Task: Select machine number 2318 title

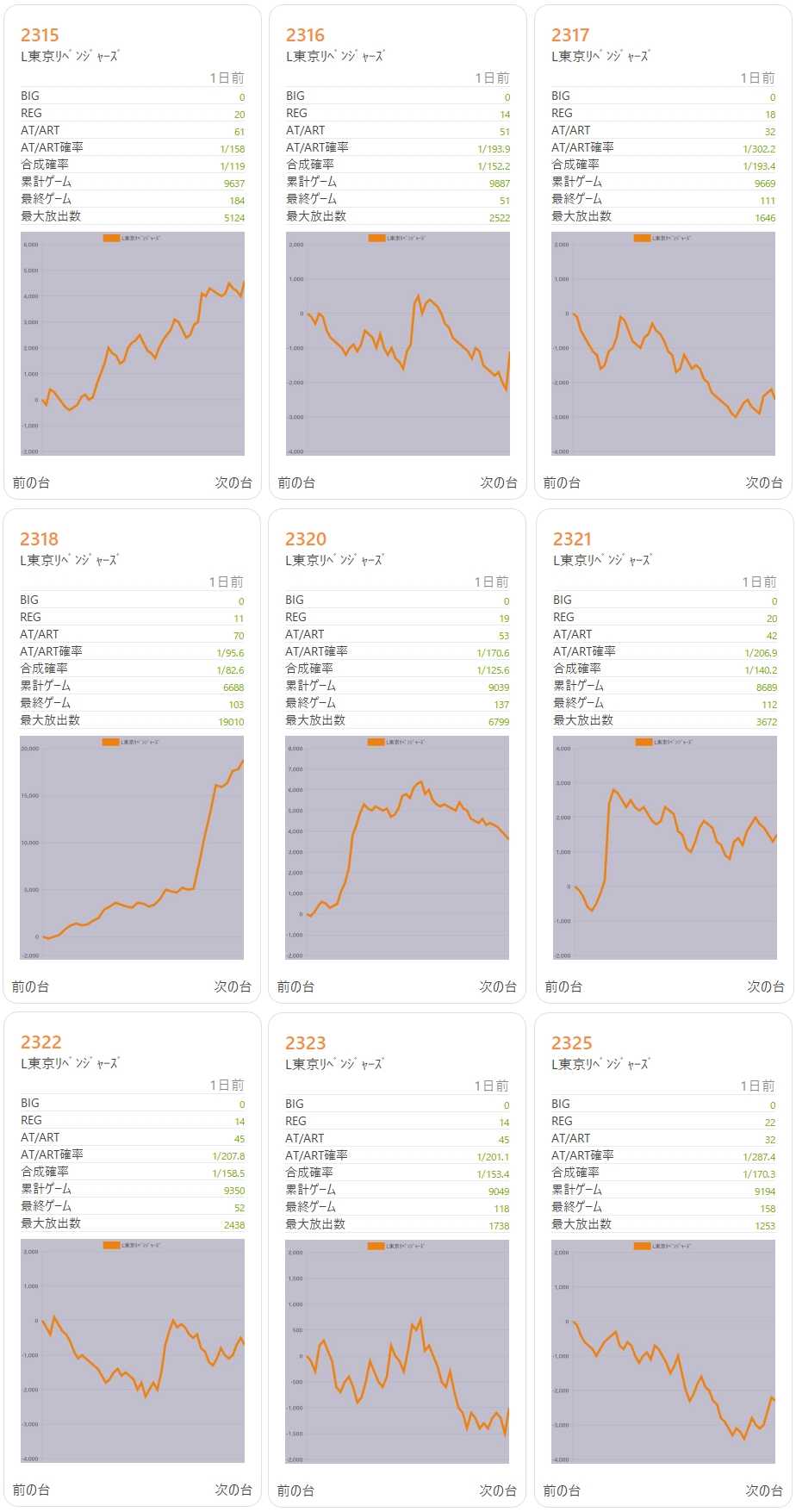Action: (x=39, y=539)
